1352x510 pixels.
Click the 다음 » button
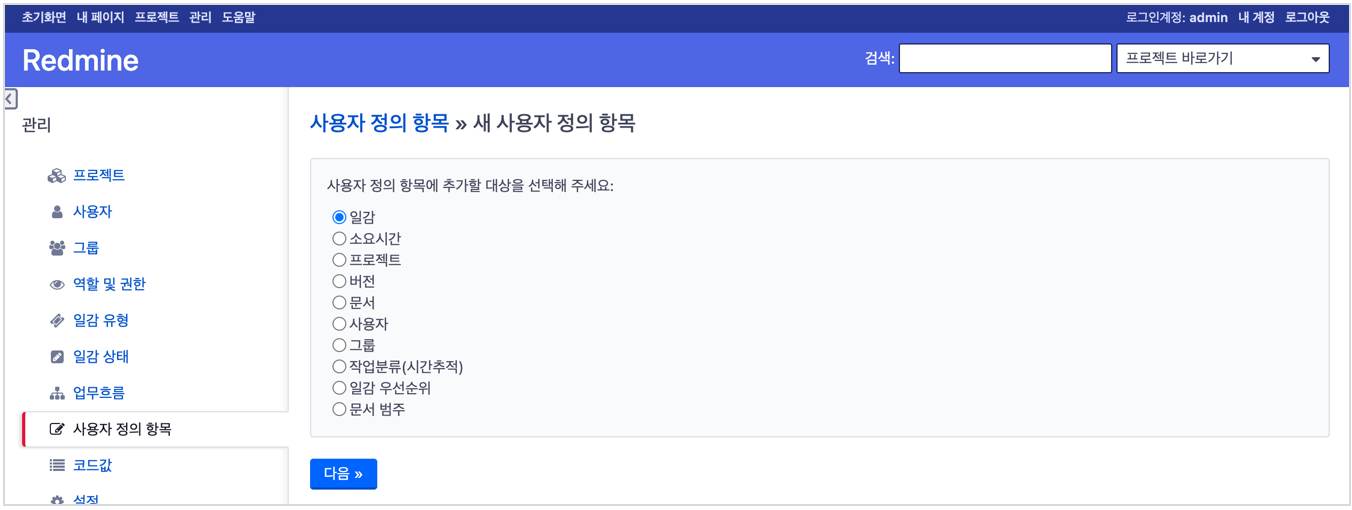click(x=343, y=474)
